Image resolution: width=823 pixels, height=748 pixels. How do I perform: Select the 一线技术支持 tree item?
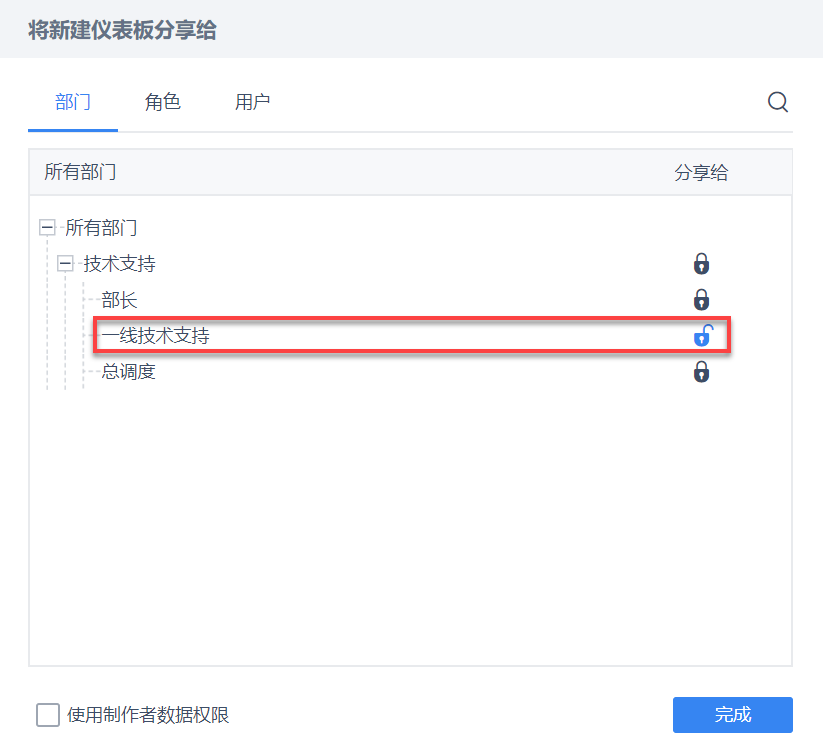click(x=156, y=336)
